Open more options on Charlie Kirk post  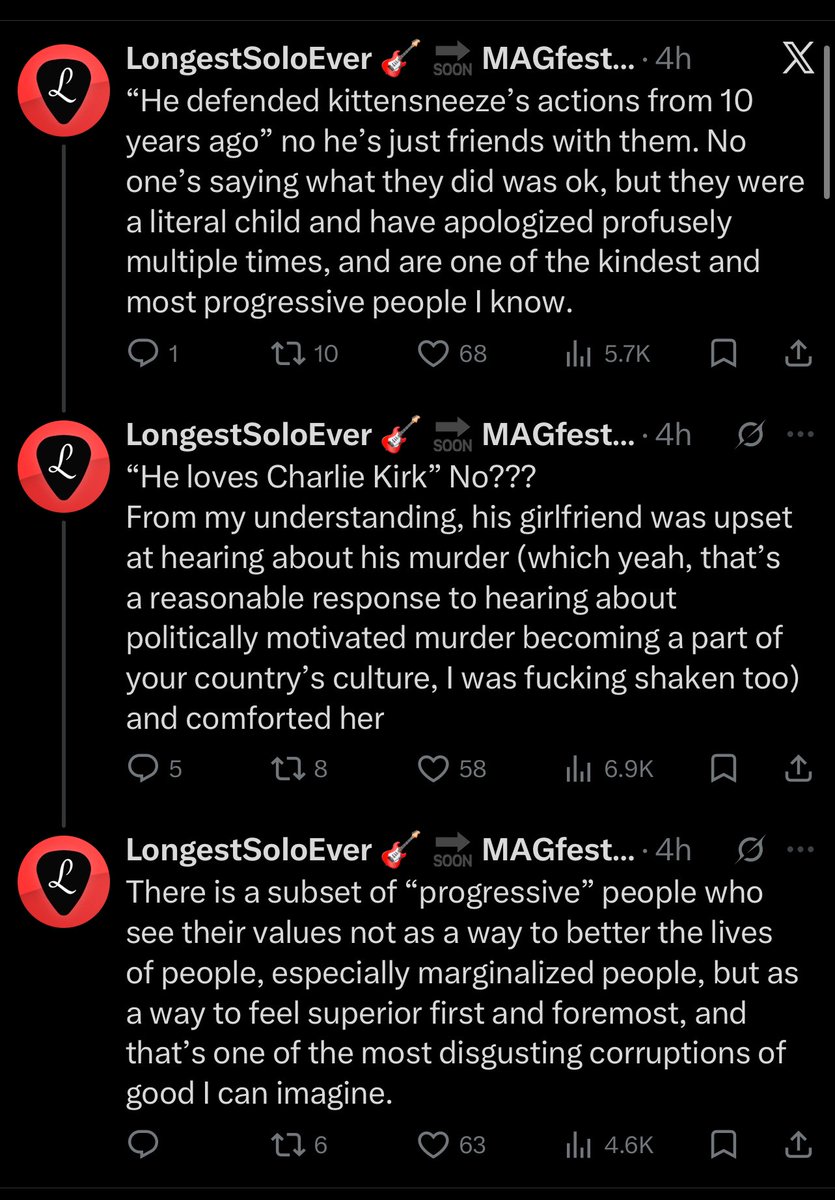click(x=801, y=435)
